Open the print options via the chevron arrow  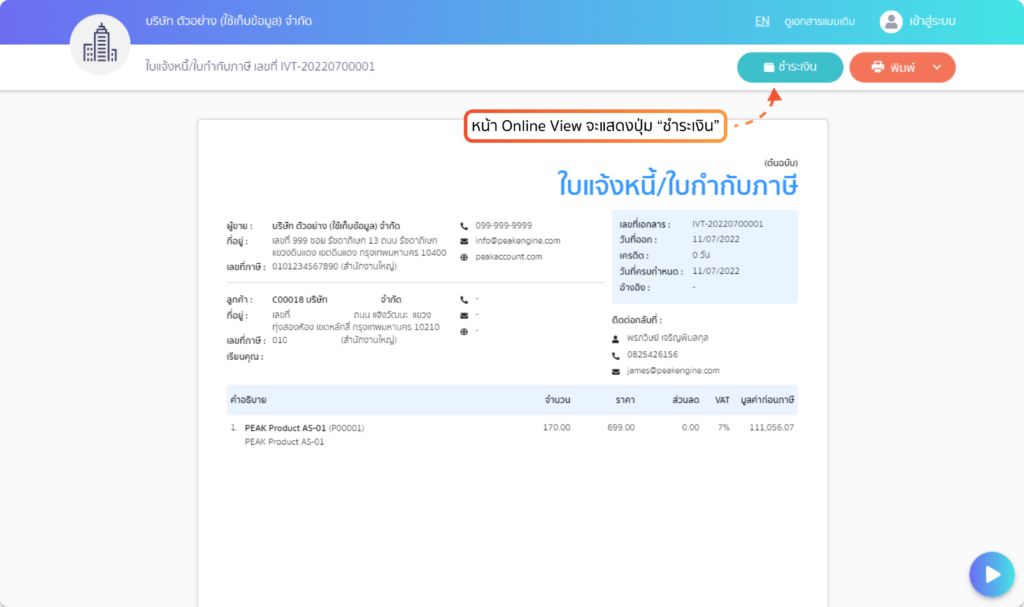[x=937, y=66]
